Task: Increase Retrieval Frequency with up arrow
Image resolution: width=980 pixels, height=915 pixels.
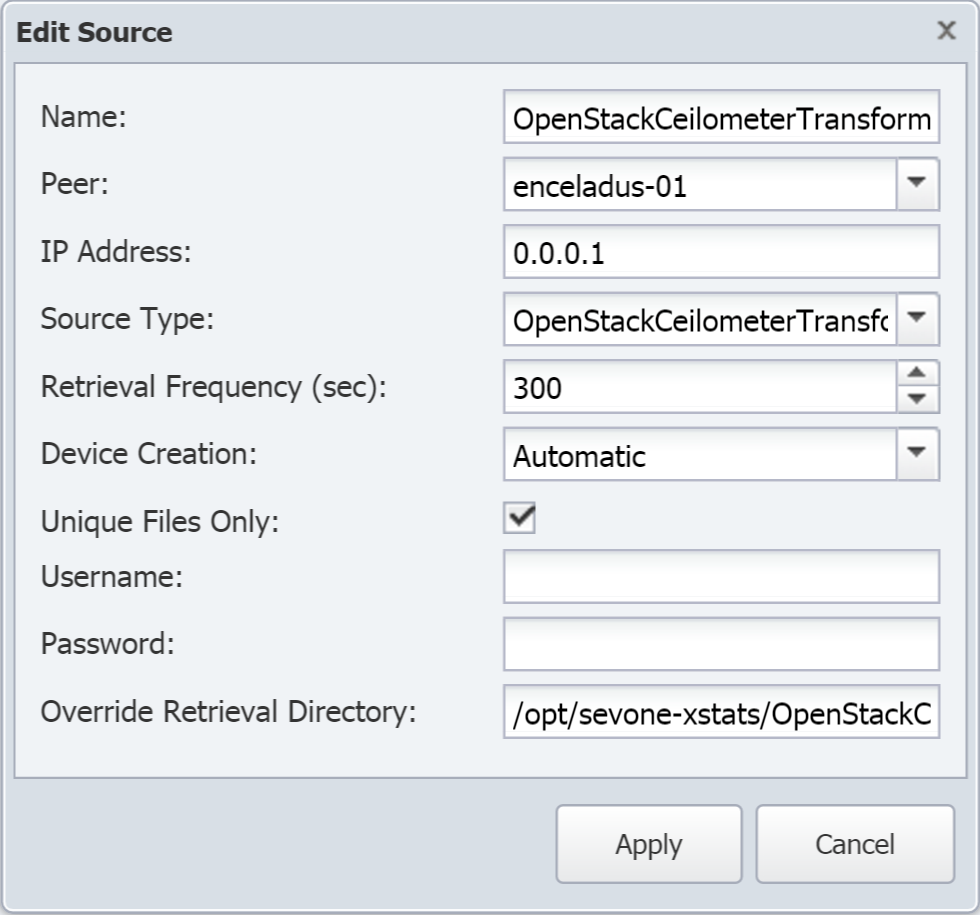Action: click(x=917, y=373)
